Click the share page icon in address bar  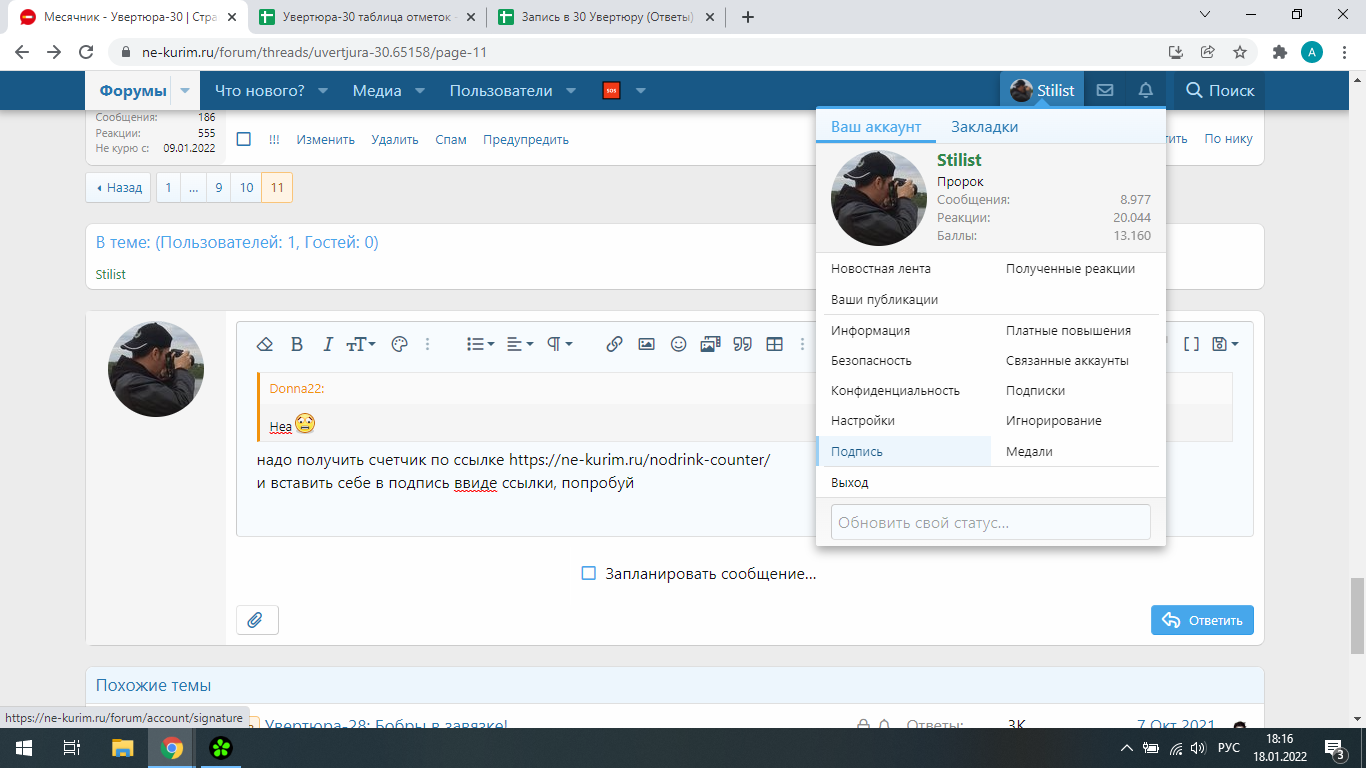click(x=1208, y=52)
